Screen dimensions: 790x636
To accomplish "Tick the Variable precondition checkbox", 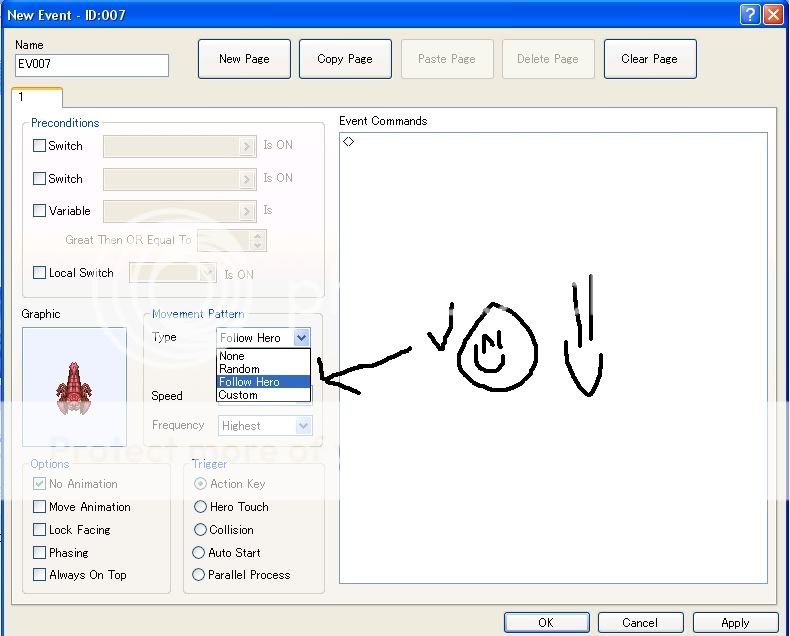I will (40, 211).
